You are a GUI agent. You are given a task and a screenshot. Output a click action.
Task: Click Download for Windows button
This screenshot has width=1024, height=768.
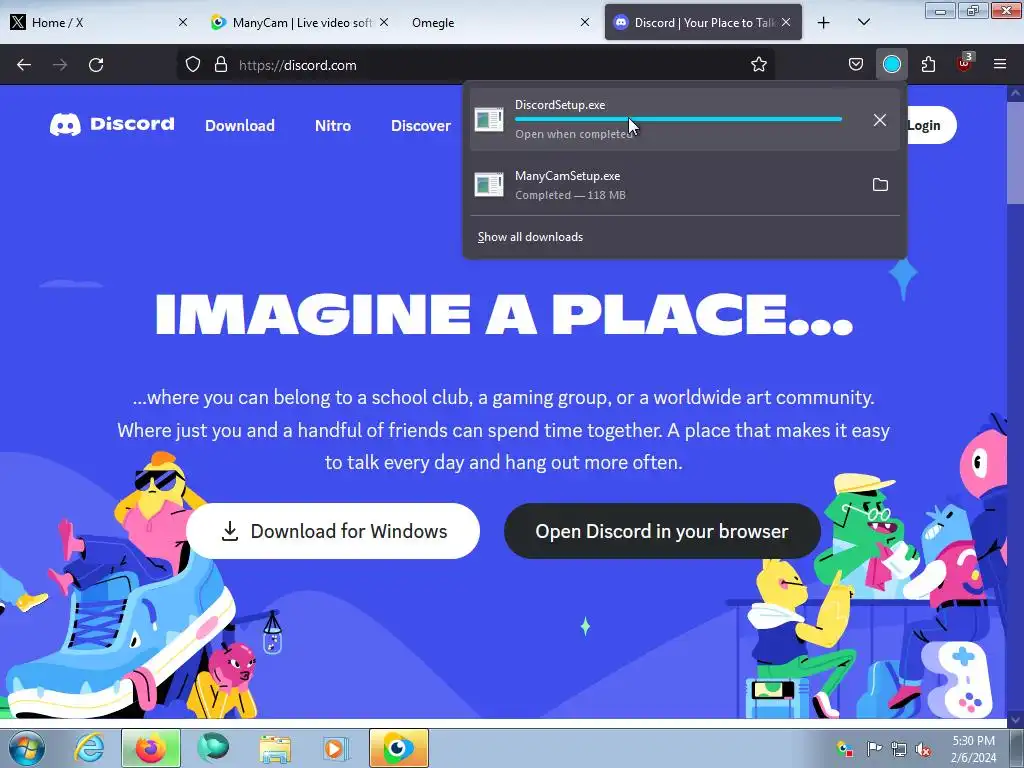click(333, 531)
